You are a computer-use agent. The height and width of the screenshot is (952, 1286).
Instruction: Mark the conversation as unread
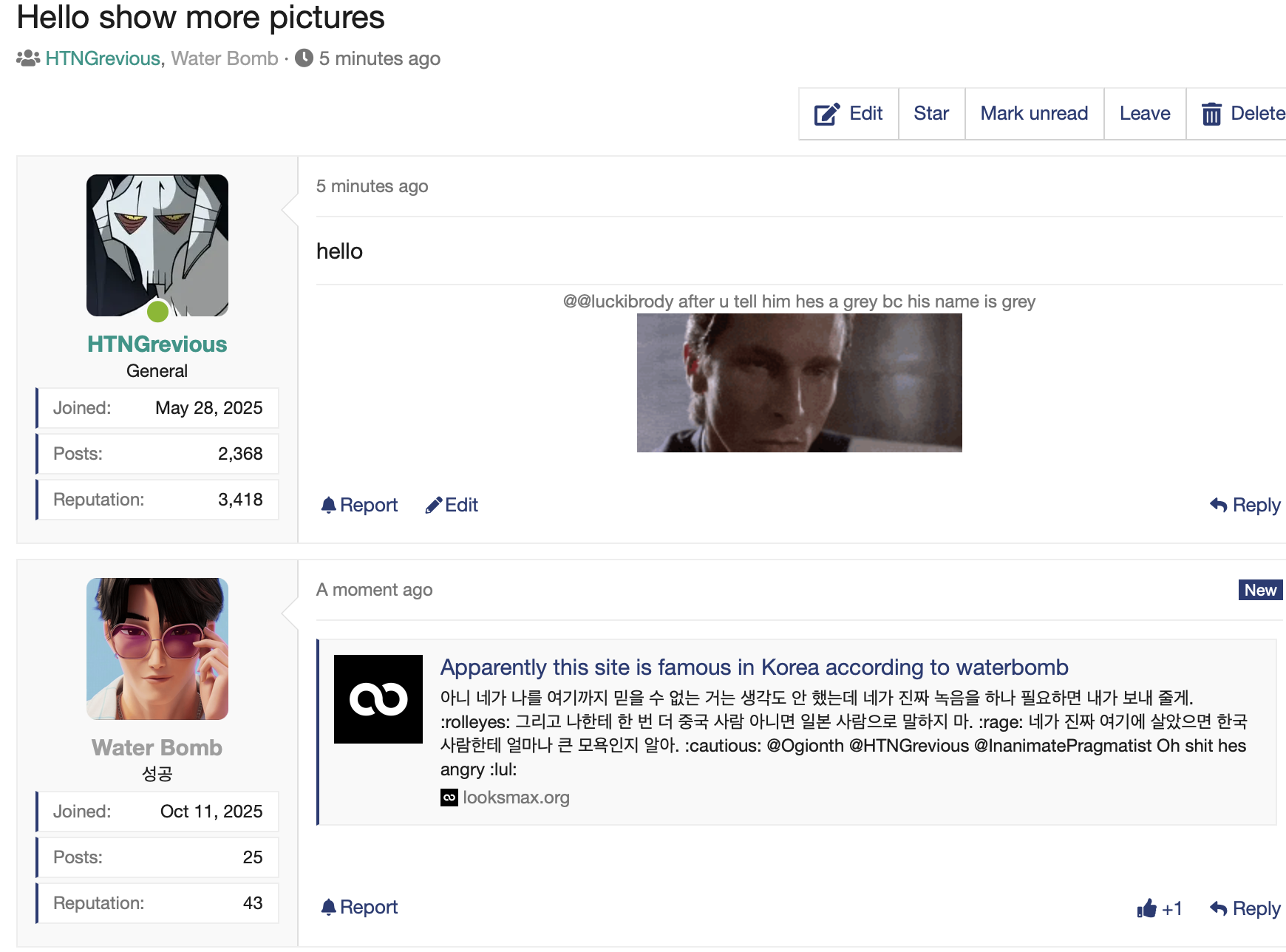[1033, 114]
